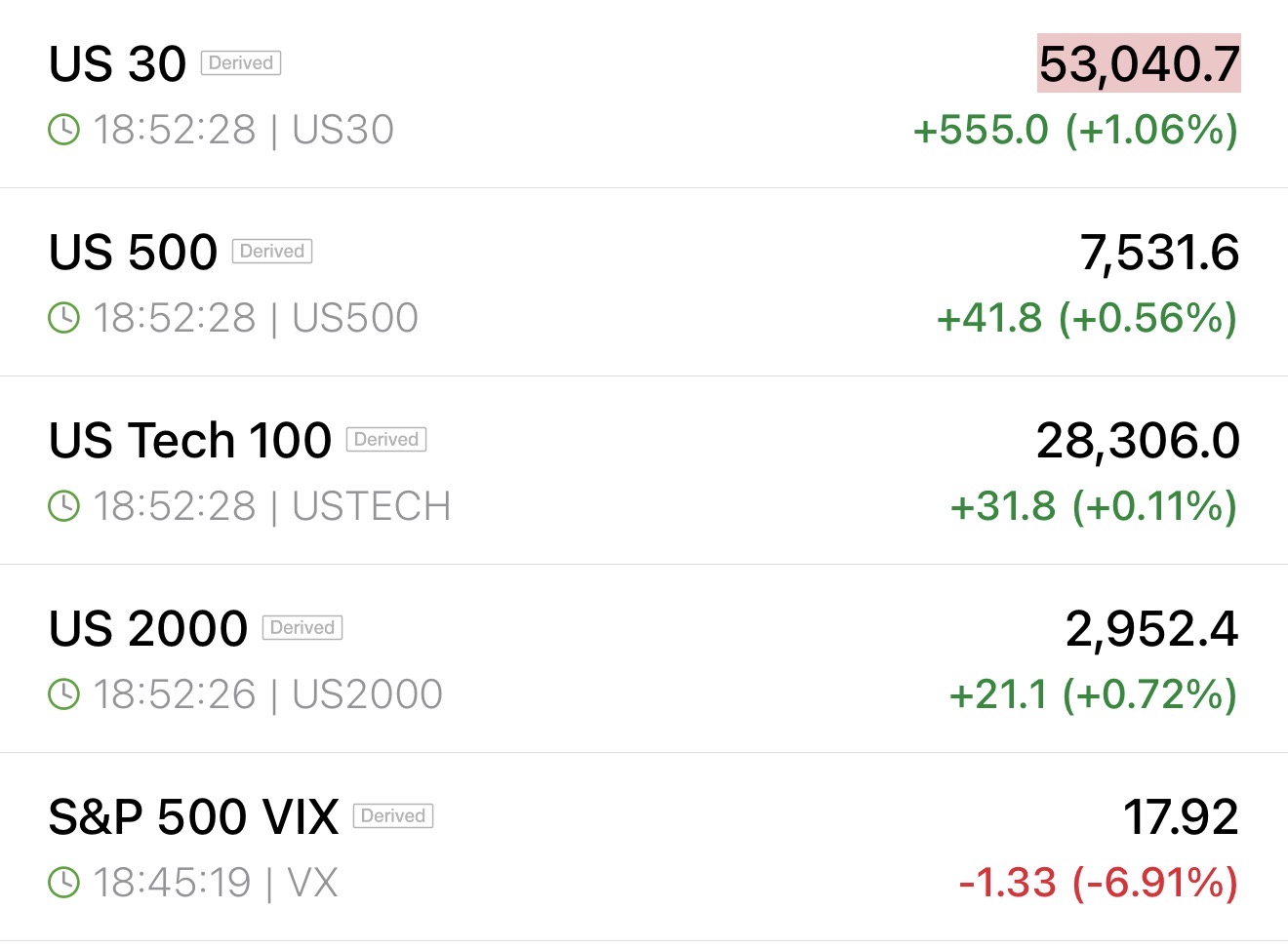Click the US Tech 100 change +31.8 (+0.11%)
1288x949 pixels.
1094,506
